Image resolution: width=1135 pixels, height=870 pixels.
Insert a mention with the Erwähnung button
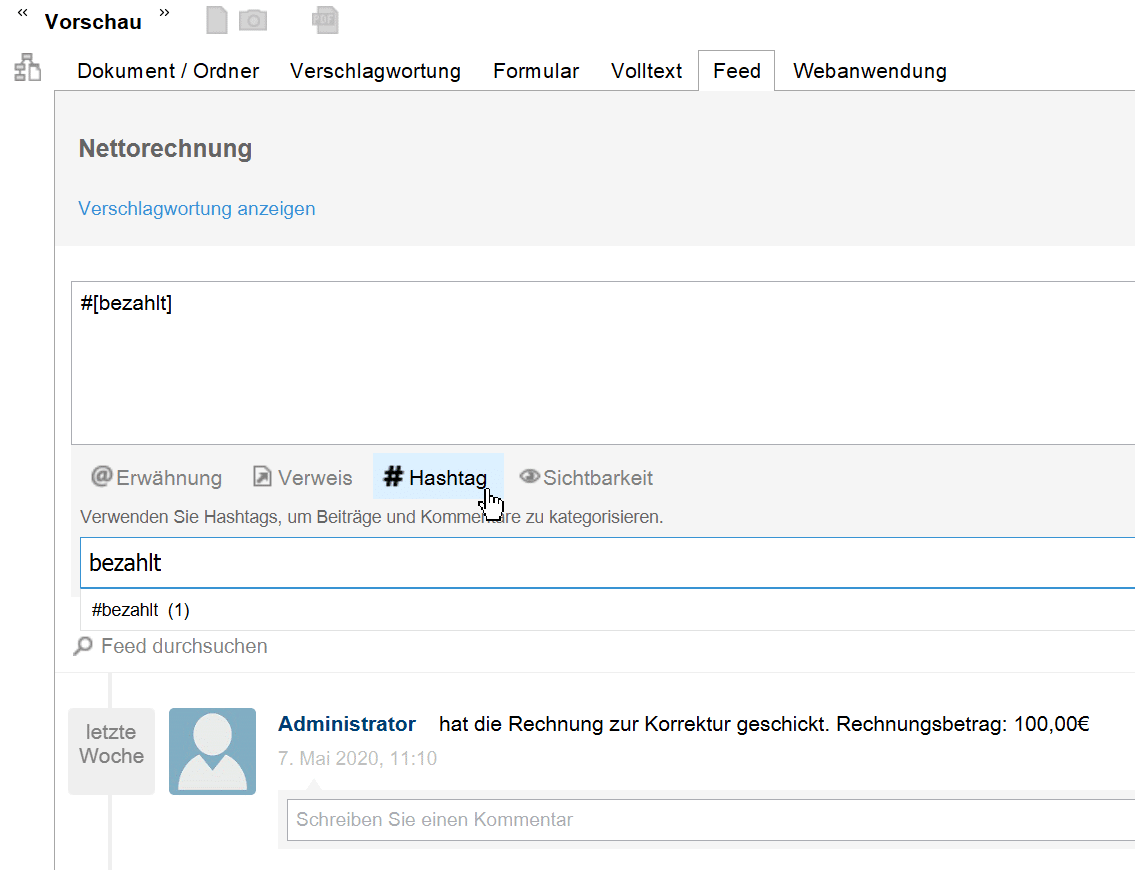point(157,477)
